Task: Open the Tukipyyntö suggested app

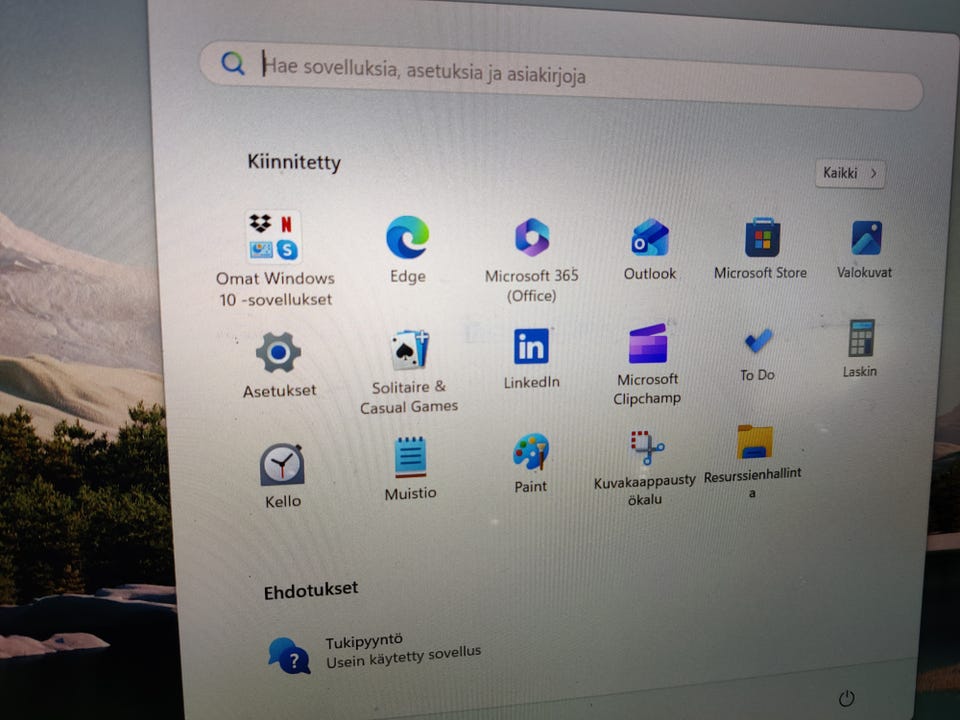Action: (x=373, y=654)
